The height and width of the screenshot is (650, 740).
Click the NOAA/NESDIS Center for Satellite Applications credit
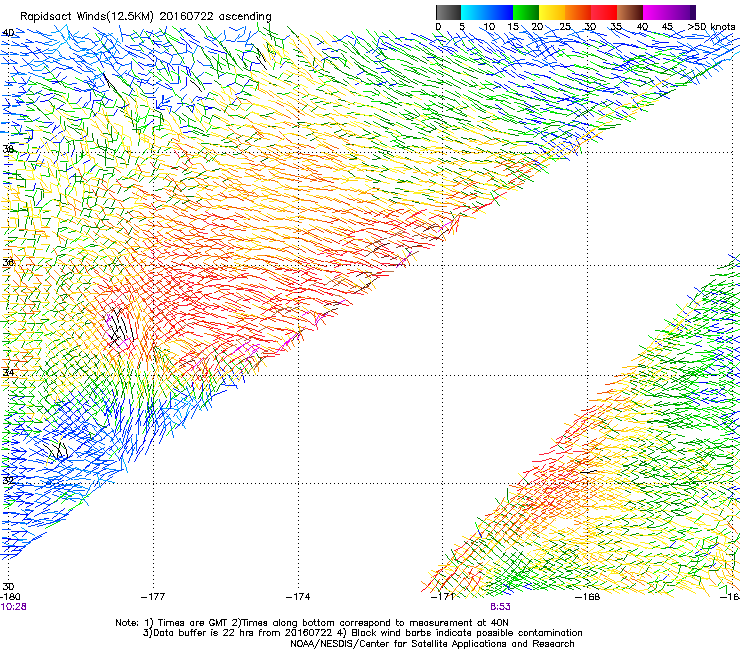(432, 644)
